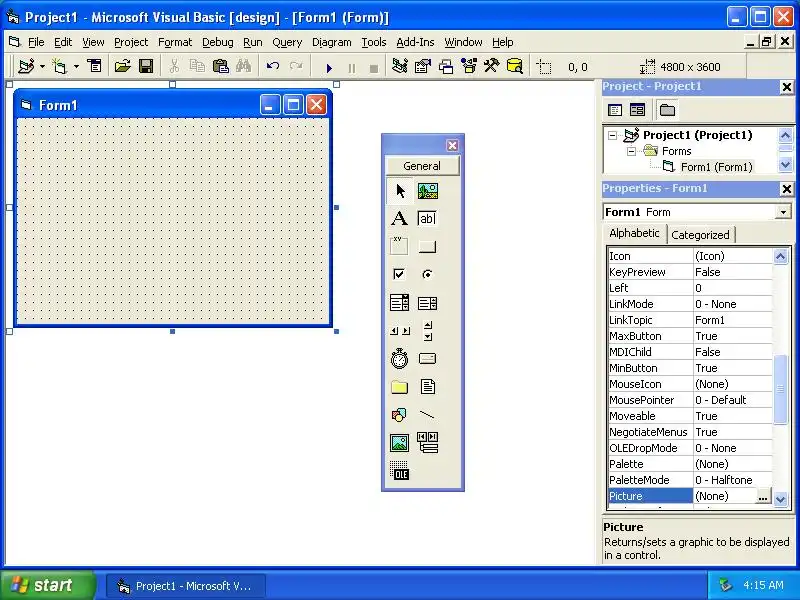The height and width of the screenshot is (600, 800).
Task: Click View Code icon in Project panel
Action: (615, 110)
